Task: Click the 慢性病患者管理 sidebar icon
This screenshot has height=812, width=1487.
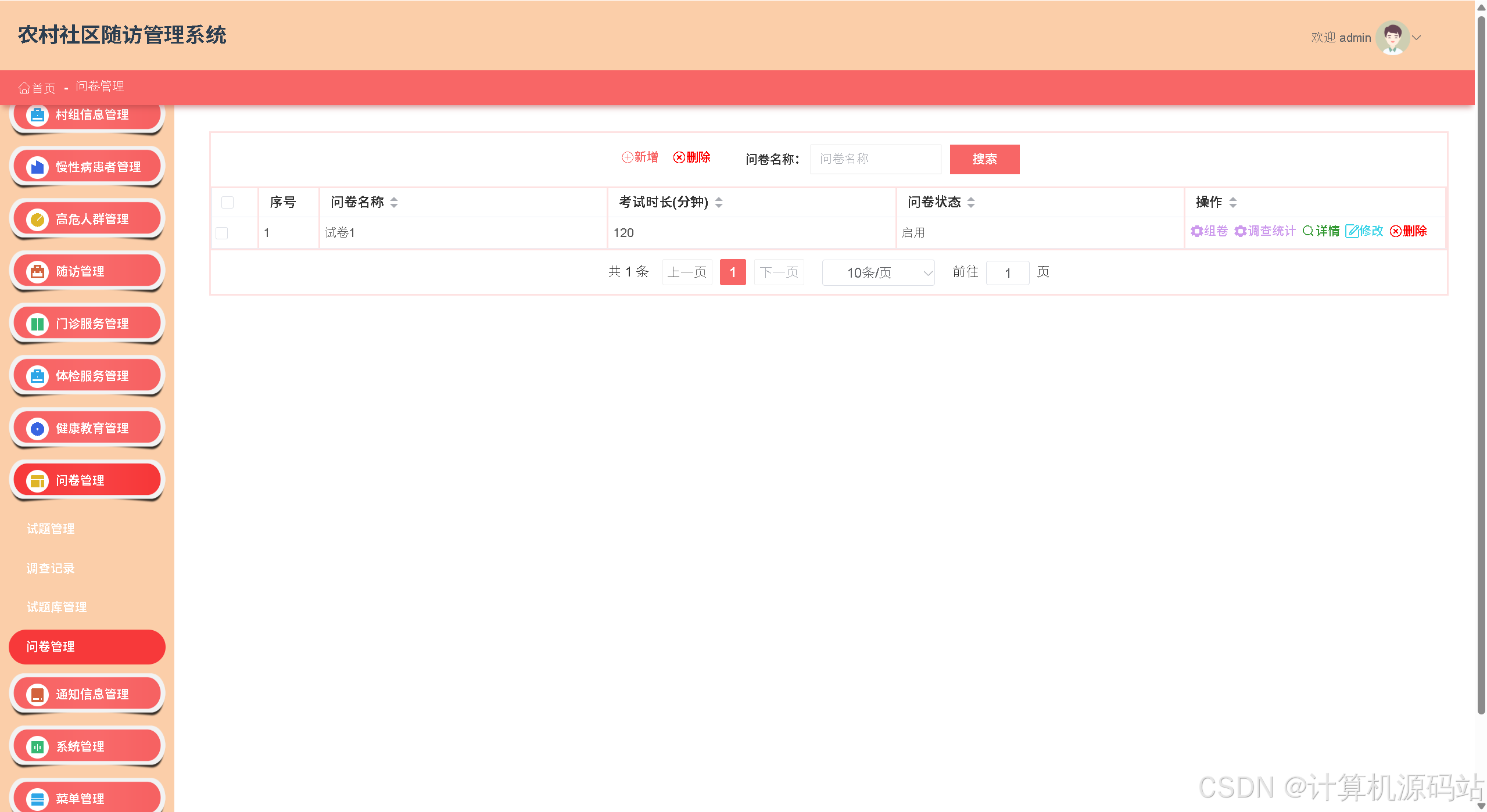Action: point(37,167)
